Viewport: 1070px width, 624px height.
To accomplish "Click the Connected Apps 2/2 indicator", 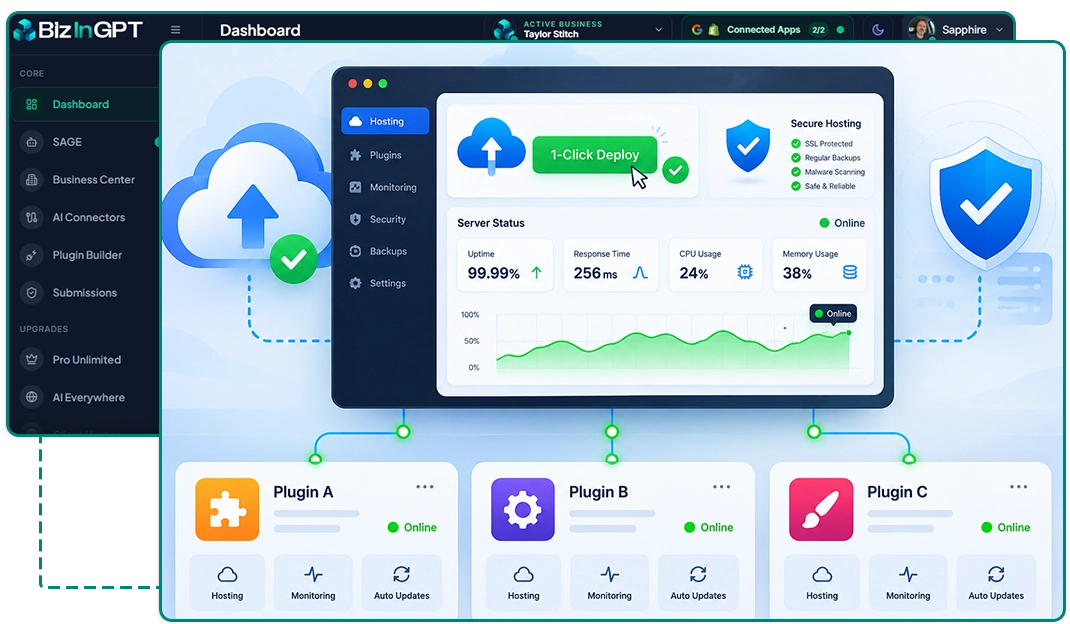I will (767, 29).
